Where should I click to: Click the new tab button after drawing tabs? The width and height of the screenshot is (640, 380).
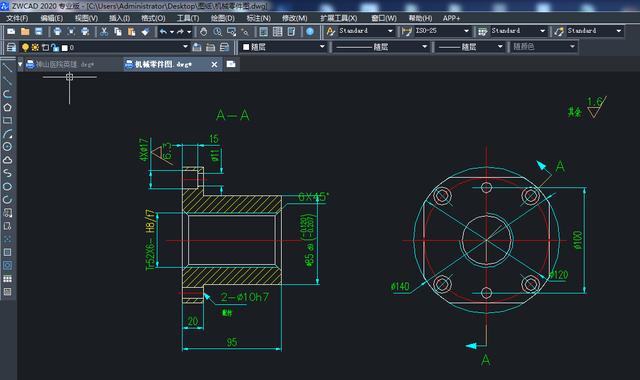pyautogui.click(x=231, y=64)
